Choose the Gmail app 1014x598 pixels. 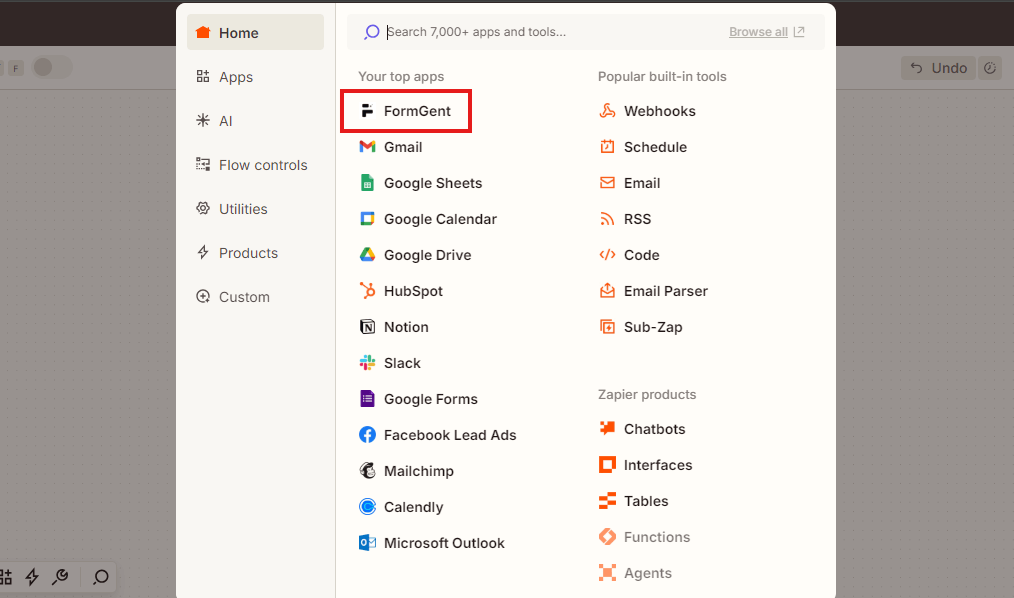pos(391,147)
